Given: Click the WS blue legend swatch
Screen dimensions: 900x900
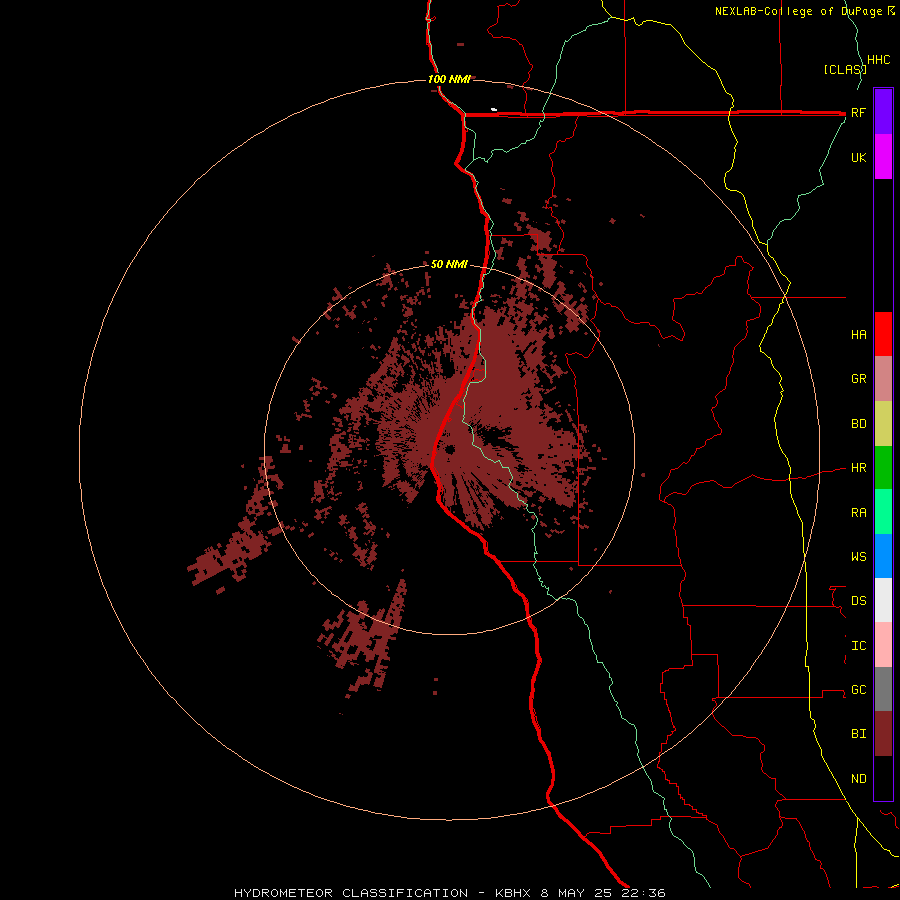Looking at the screenshot, I should pyautogui.click(x=883, y=556).
